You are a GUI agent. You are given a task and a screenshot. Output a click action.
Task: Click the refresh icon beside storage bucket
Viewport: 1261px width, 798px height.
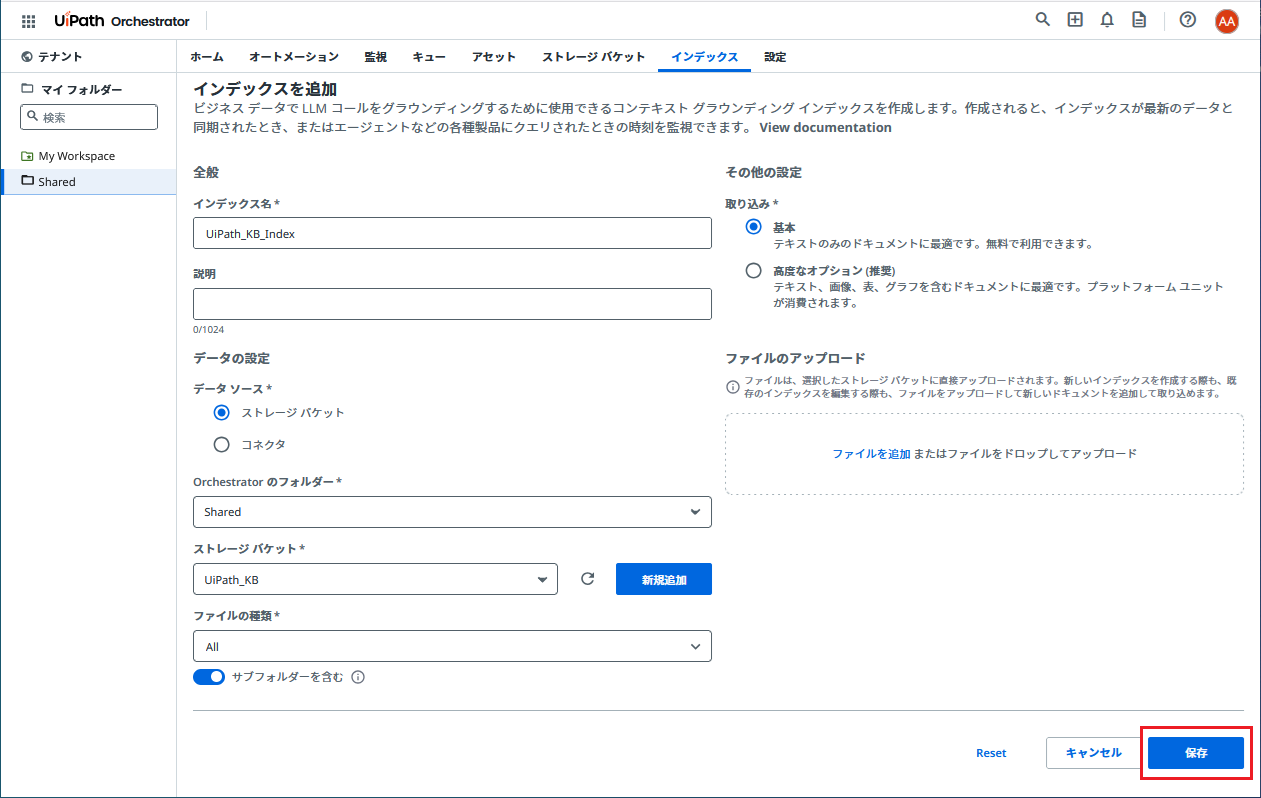tap(587, 579)
